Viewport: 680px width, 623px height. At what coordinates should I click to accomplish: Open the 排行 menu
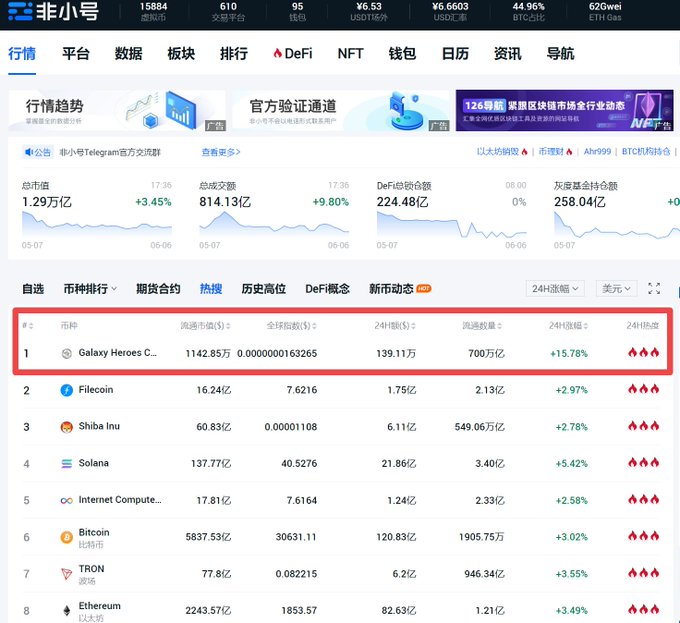tap(234, 54)
